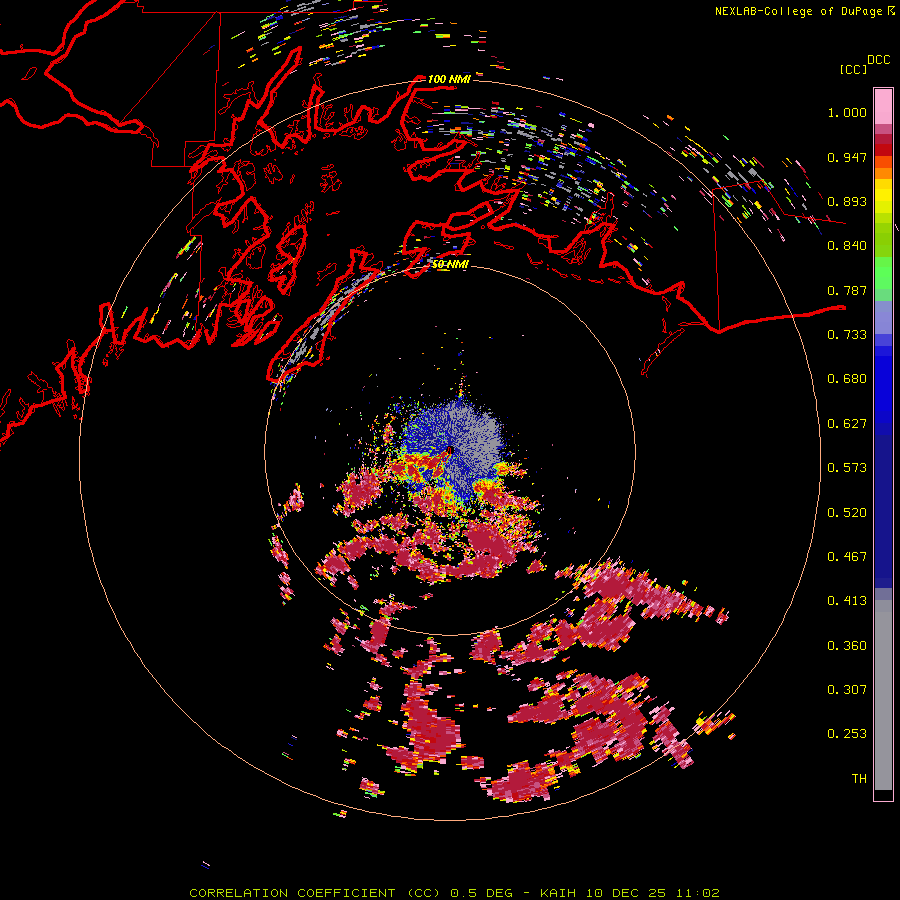Click the 0.307 color scale label
Screen dimensions: 900x900
[x=847, y=690]
